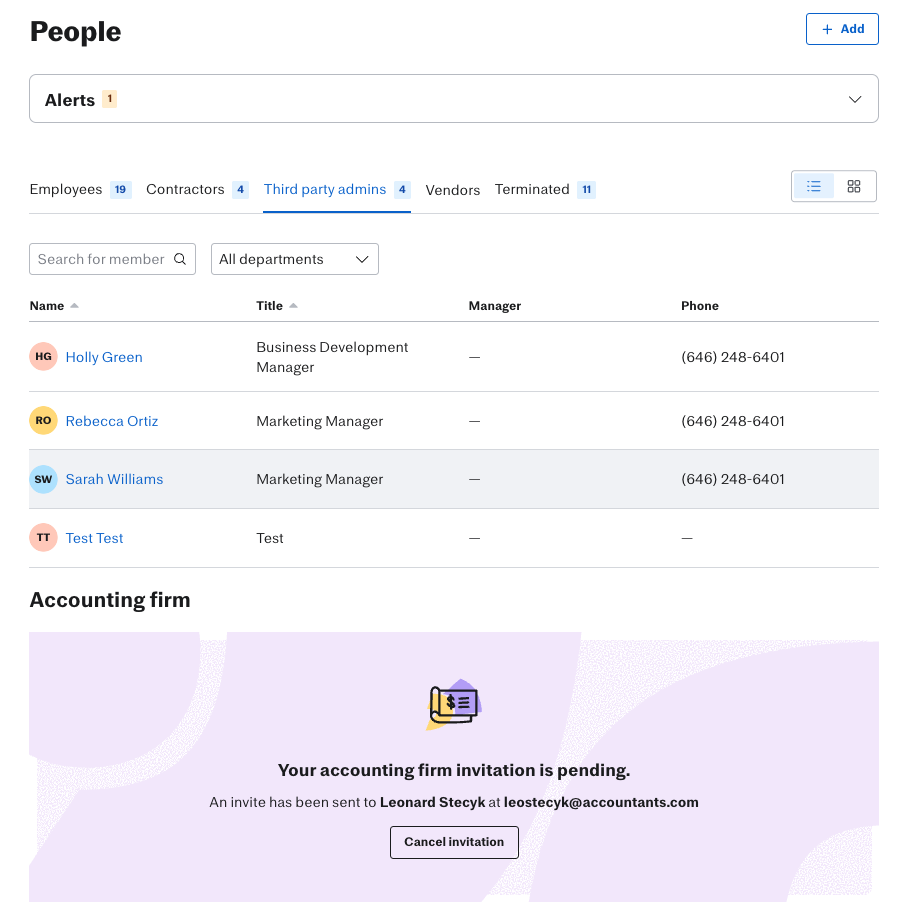899x917 pixels.
Task: Sort by Name column arrow
Action: [75, 306]
